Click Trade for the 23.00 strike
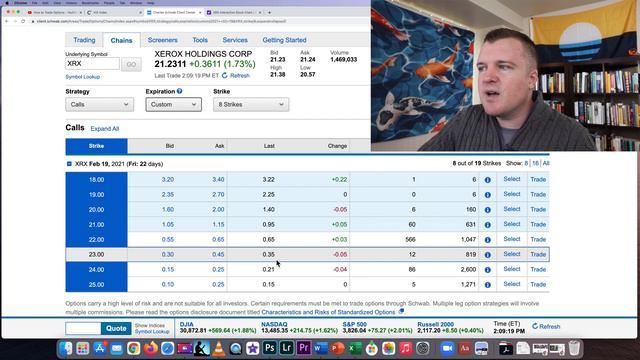 (538, 254)
